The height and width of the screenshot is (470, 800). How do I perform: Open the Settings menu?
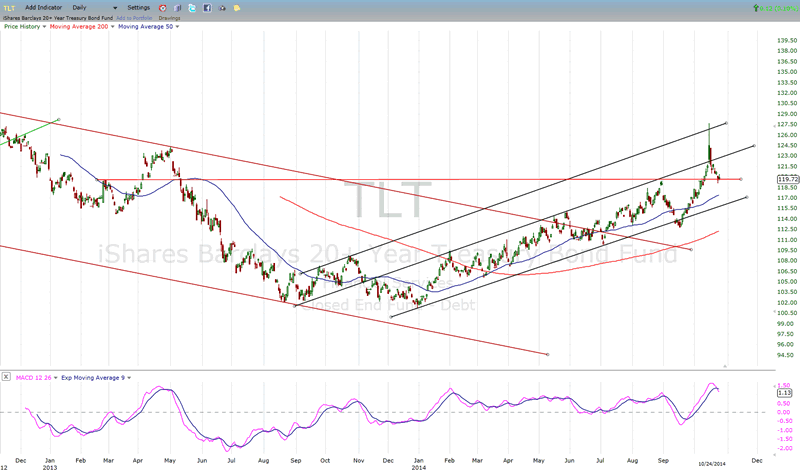138,7
